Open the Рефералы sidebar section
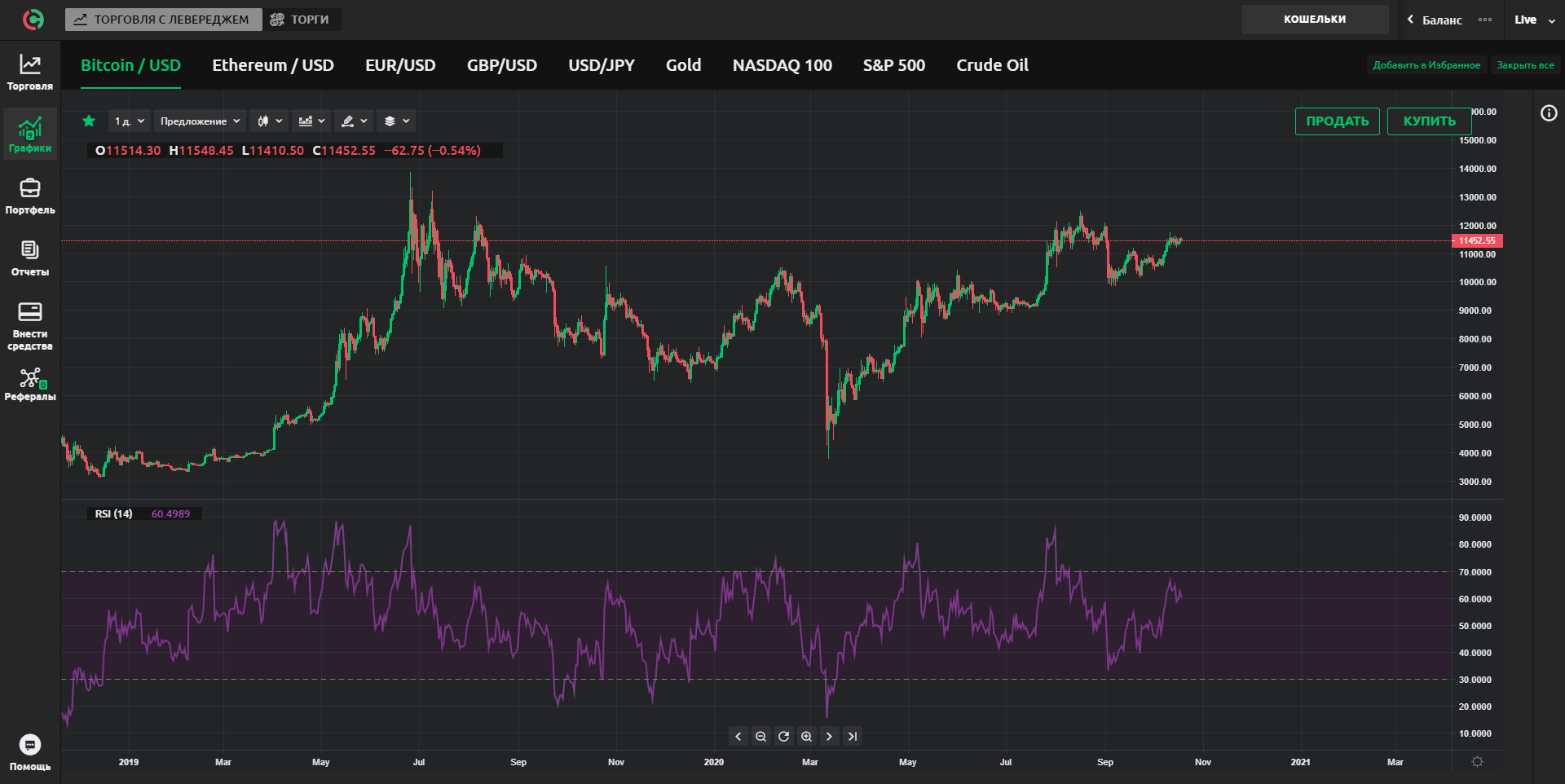The image size is (1565, 784). click(30, 385)
